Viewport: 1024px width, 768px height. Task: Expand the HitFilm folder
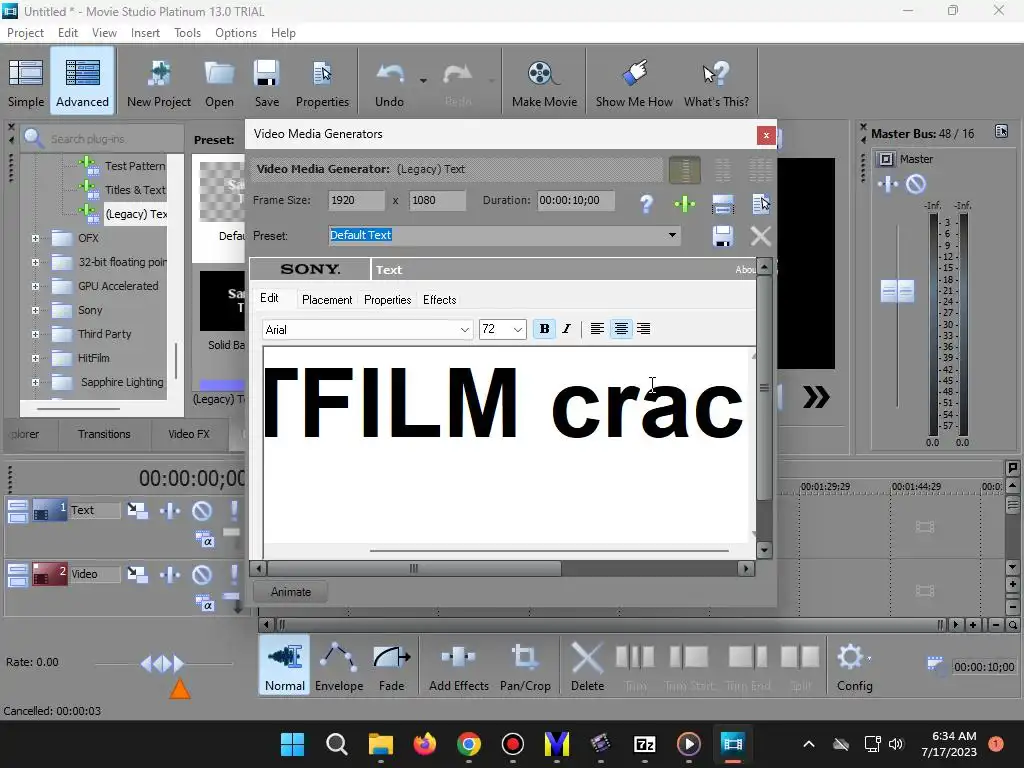pyautogui.click(x=35, y=359)
